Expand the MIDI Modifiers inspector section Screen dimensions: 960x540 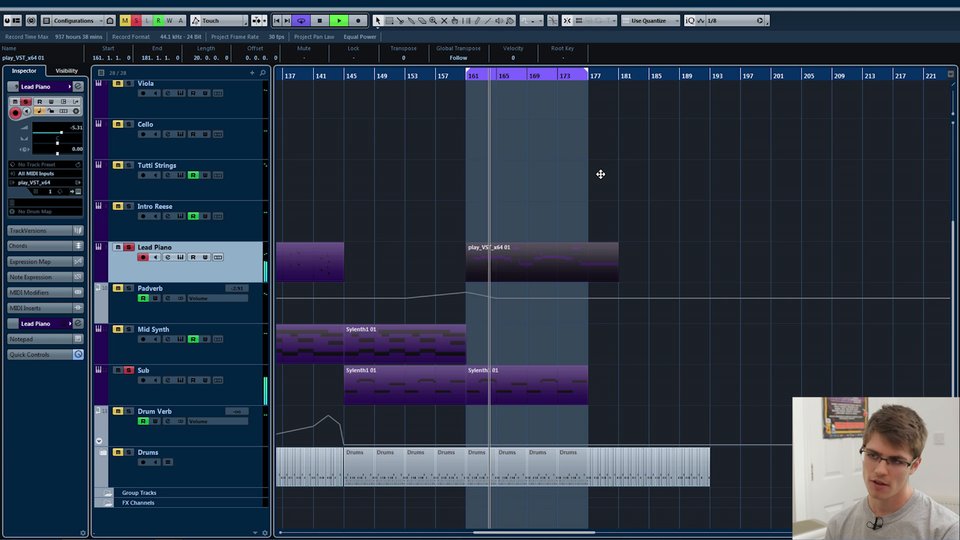(45, 292)
